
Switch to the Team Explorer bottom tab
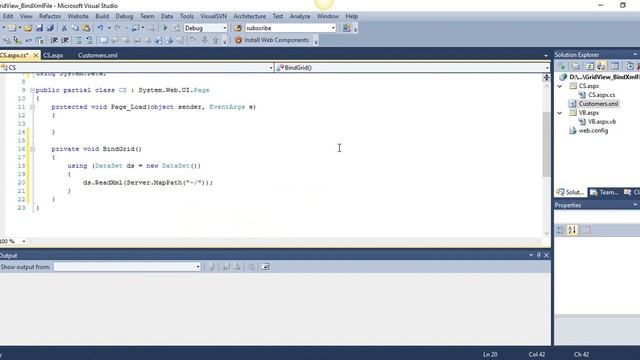[x=604, y=192]
